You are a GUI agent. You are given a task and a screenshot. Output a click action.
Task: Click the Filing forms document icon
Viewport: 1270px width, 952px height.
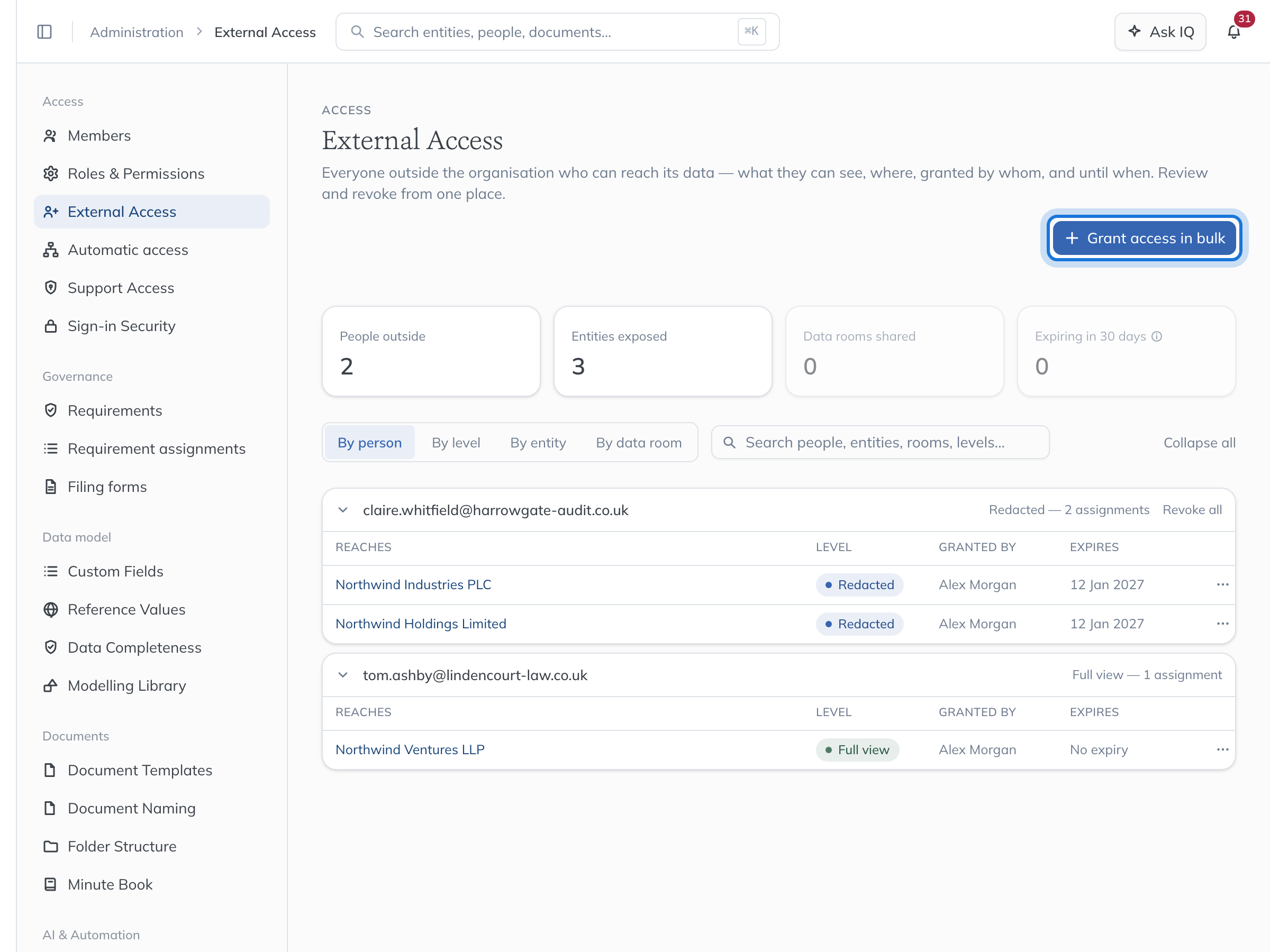[50, 487]
